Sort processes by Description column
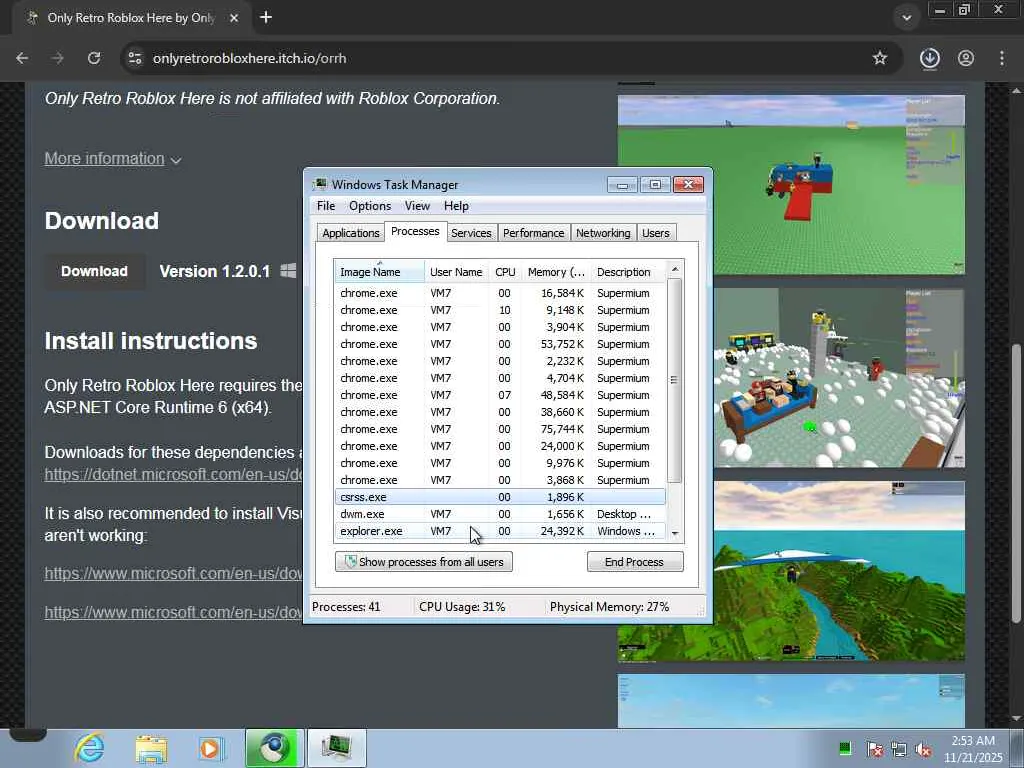Viewport: 1024px width, 768px height. click(x=628, y=272)
